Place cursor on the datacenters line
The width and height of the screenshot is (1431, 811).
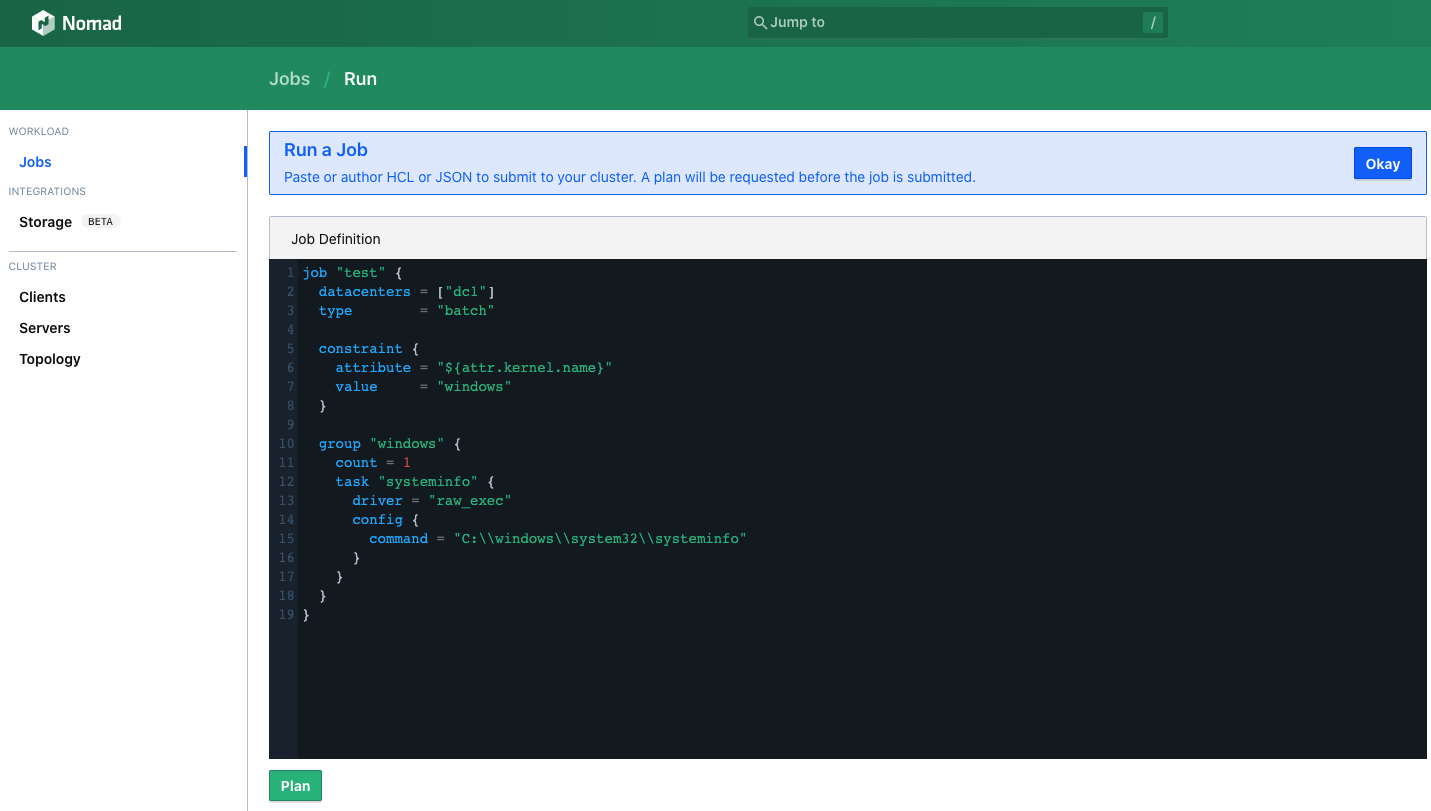tap(407, 292)
